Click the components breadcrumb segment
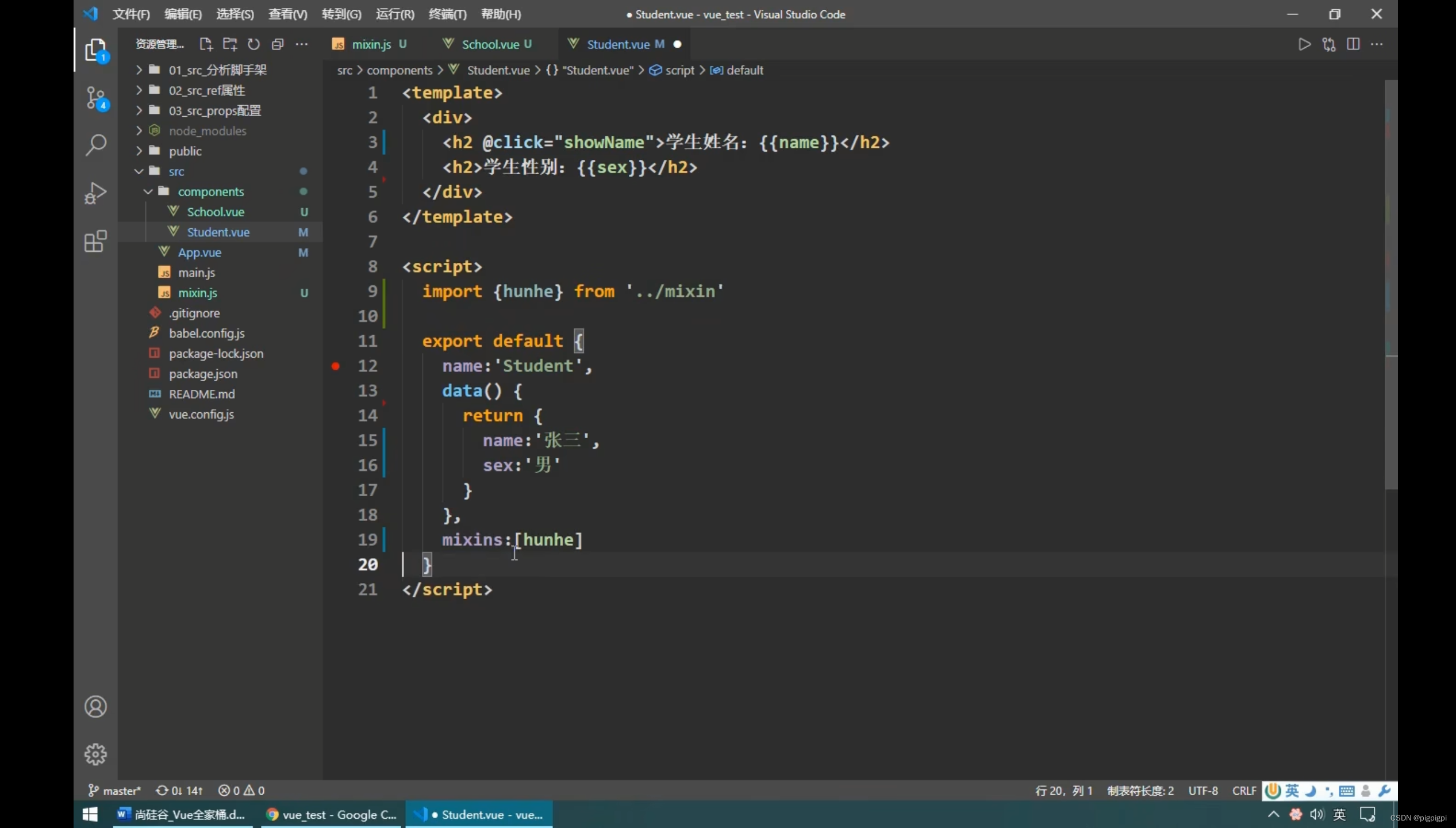 click(399, 70)
